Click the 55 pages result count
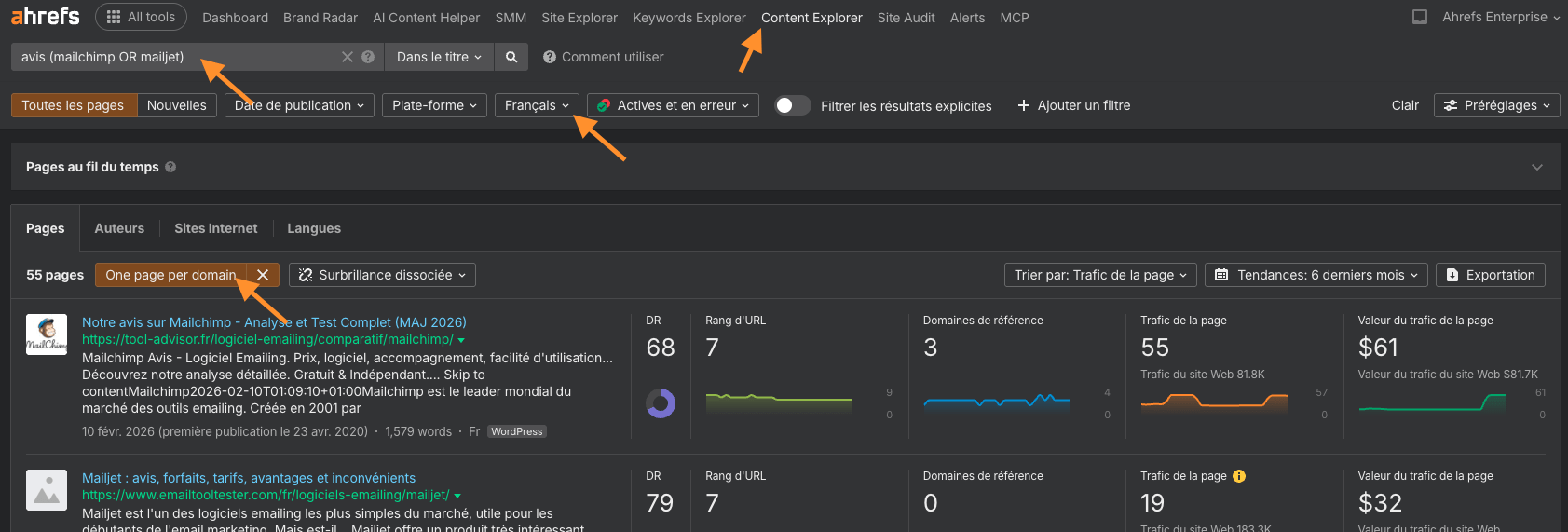 click(x=55, y=275)
